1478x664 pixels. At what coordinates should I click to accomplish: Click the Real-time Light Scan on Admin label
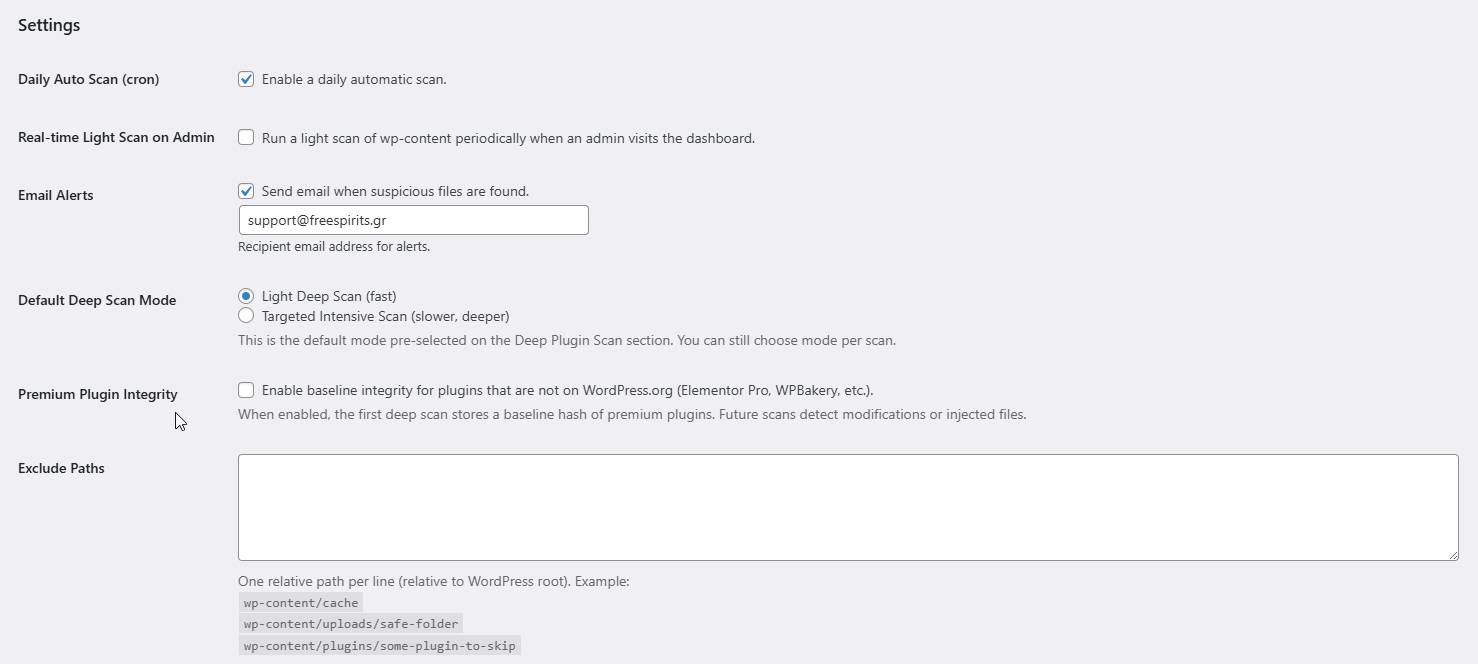[116, 137]
